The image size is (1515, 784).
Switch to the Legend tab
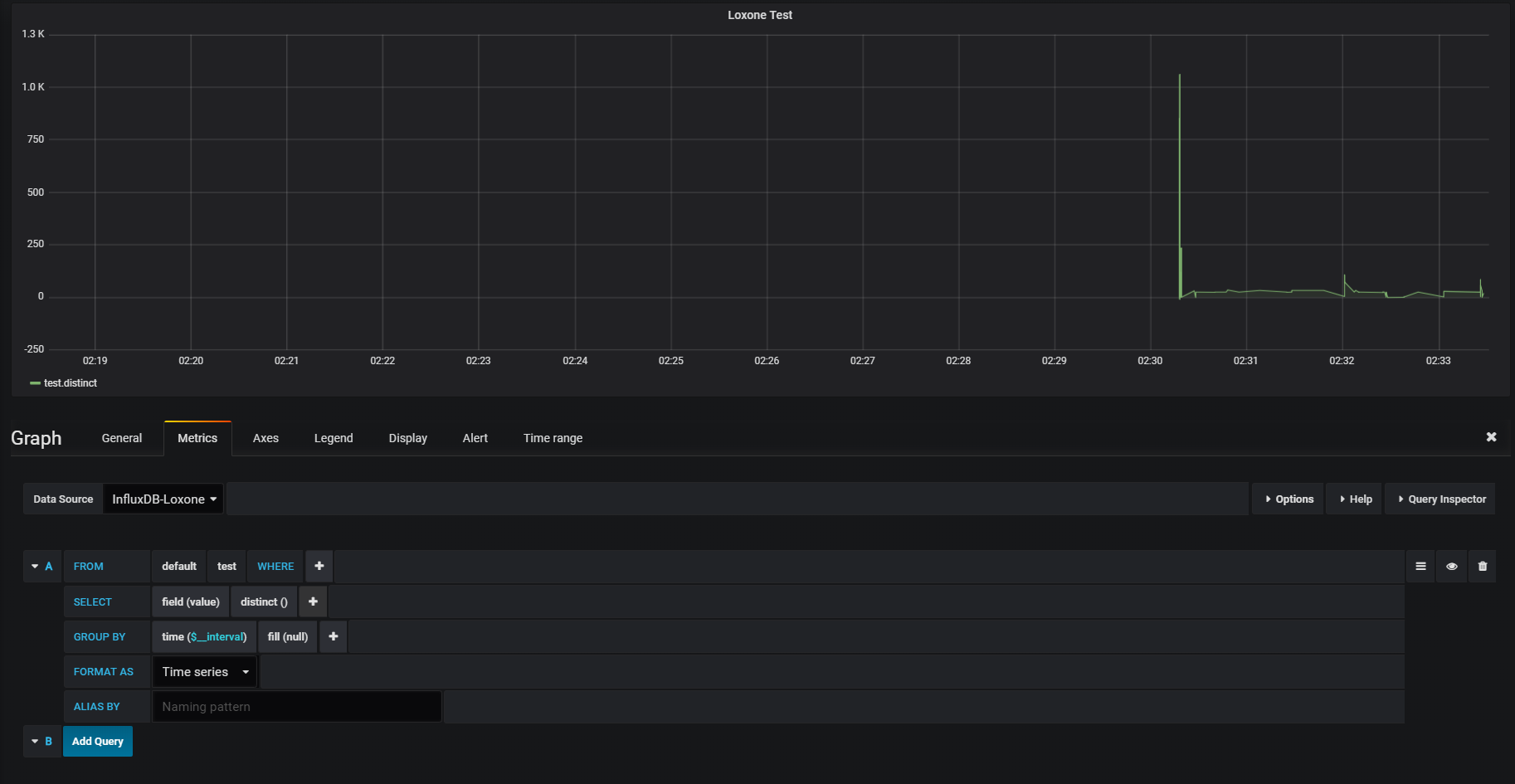(x=334, y=438)
